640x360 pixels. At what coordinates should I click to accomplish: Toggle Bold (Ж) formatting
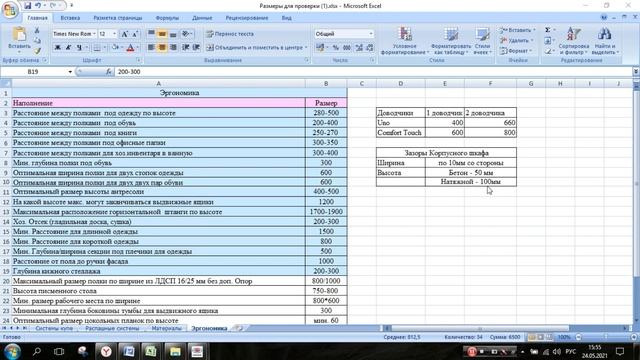(58, 48)
